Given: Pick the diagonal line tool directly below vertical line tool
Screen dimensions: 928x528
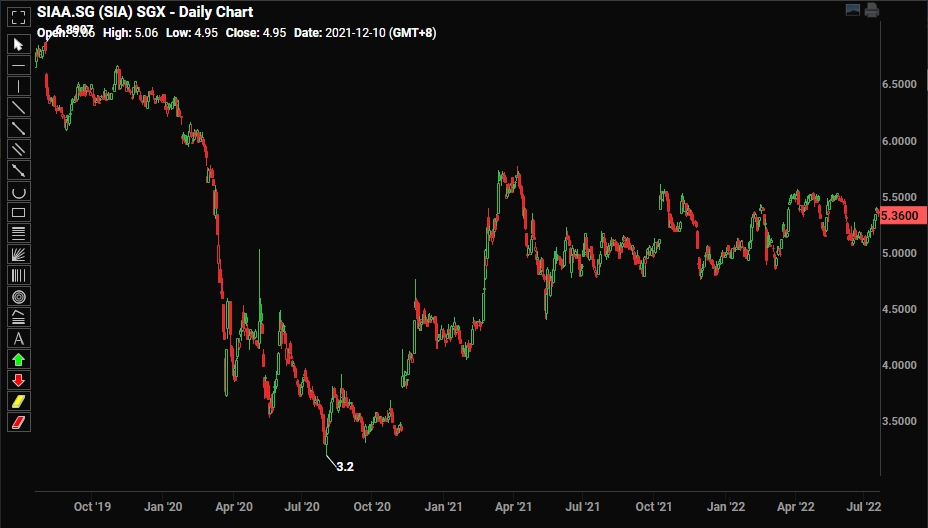Looking at the screenshot, I should tap(18, 107).
